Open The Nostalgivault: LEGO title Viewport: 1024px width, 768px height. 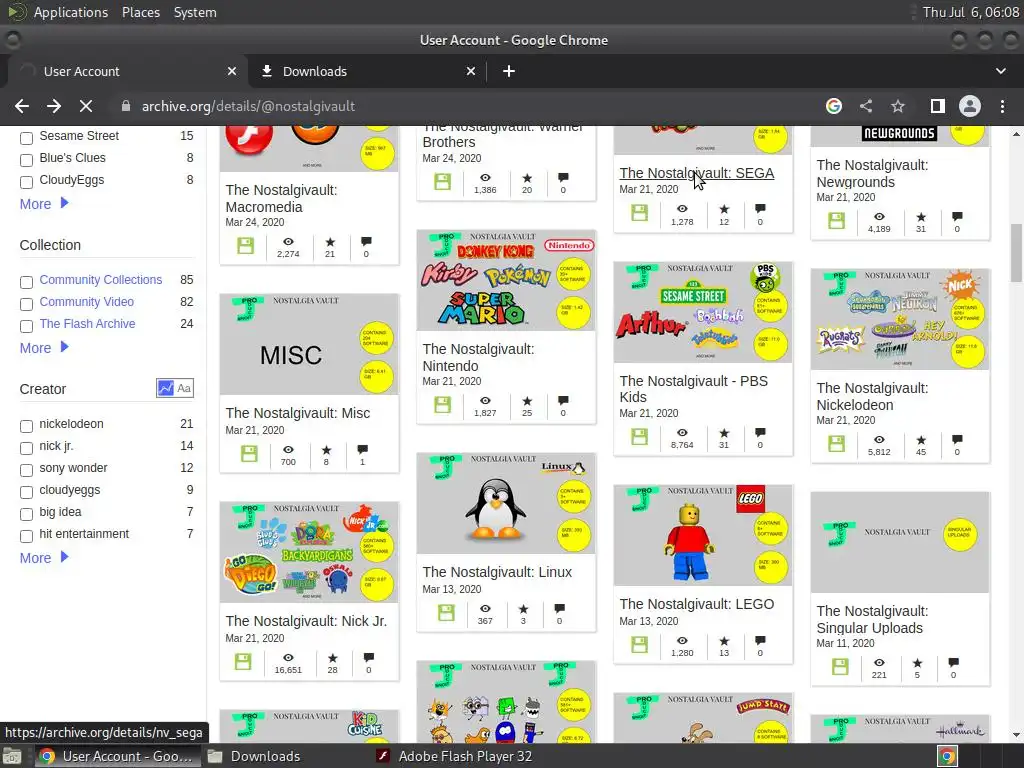696,604
